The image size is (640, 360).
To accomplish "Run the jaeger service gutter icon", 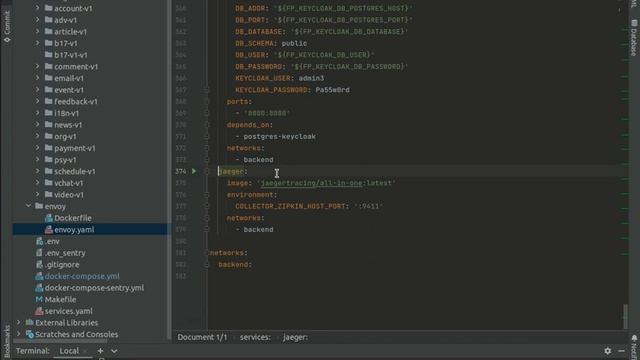I will (194, 171).
